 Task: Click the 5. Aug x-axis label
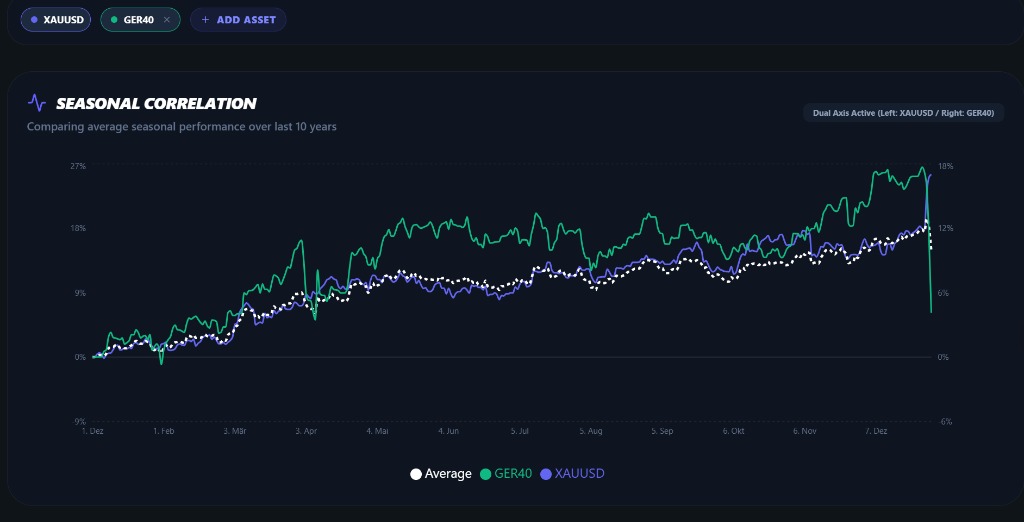tap(591, 431)
